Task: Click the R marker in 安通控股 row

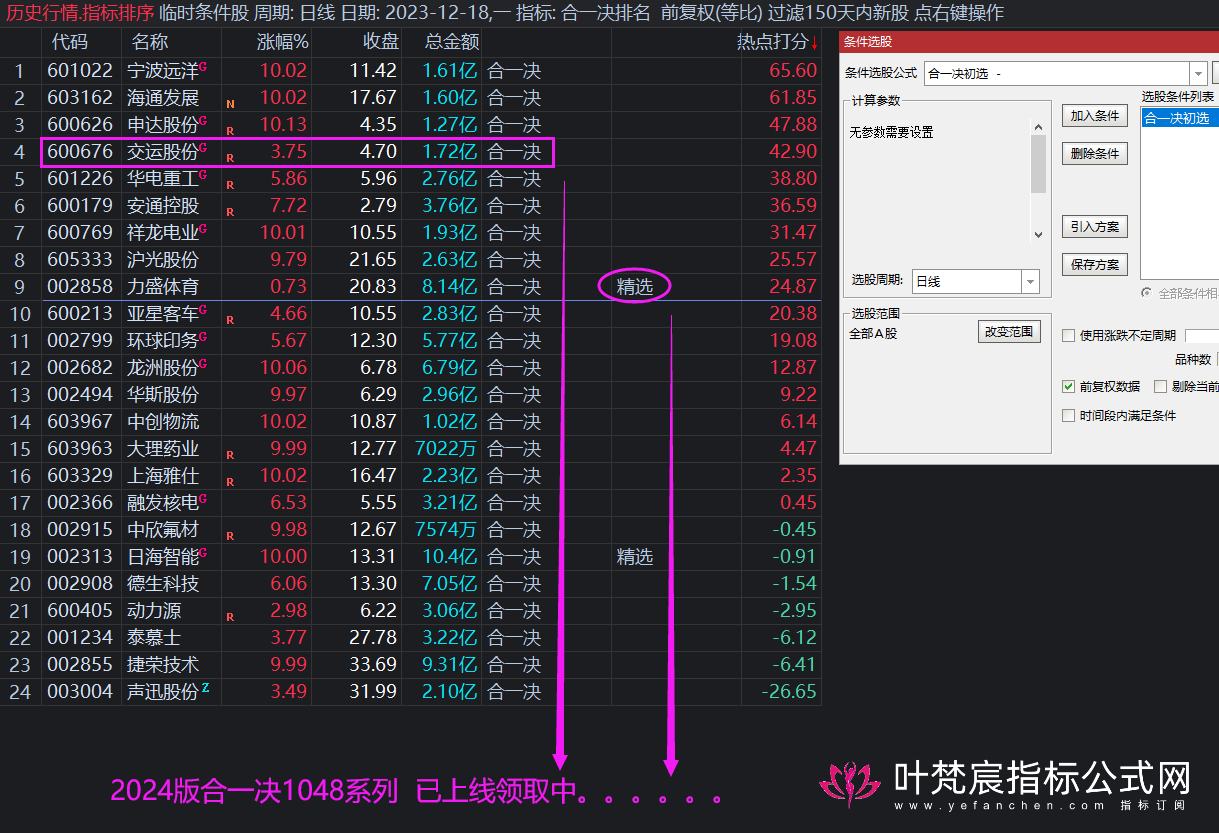Action: [230, 211]
